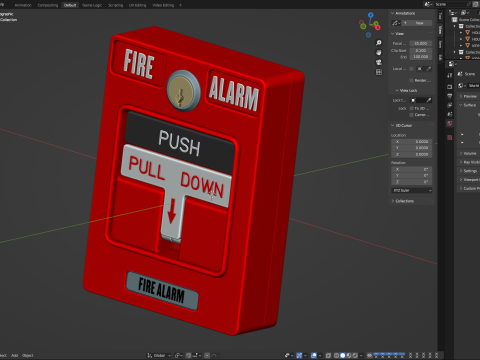
Task: Click the red X axis on navigation gizmo
Action: click(x=378, y=28)
